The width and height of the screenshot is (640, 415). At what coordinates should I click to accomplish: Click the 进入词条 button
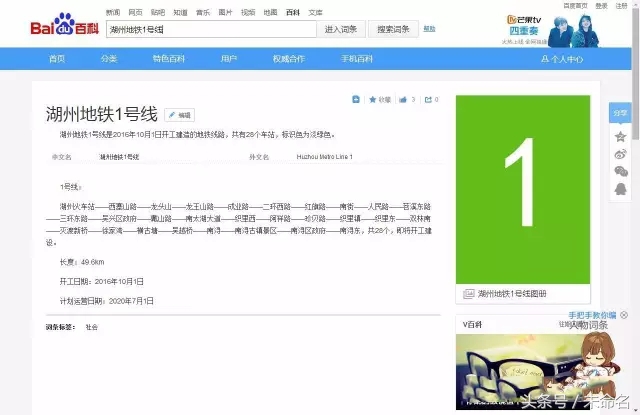(341, 29)
